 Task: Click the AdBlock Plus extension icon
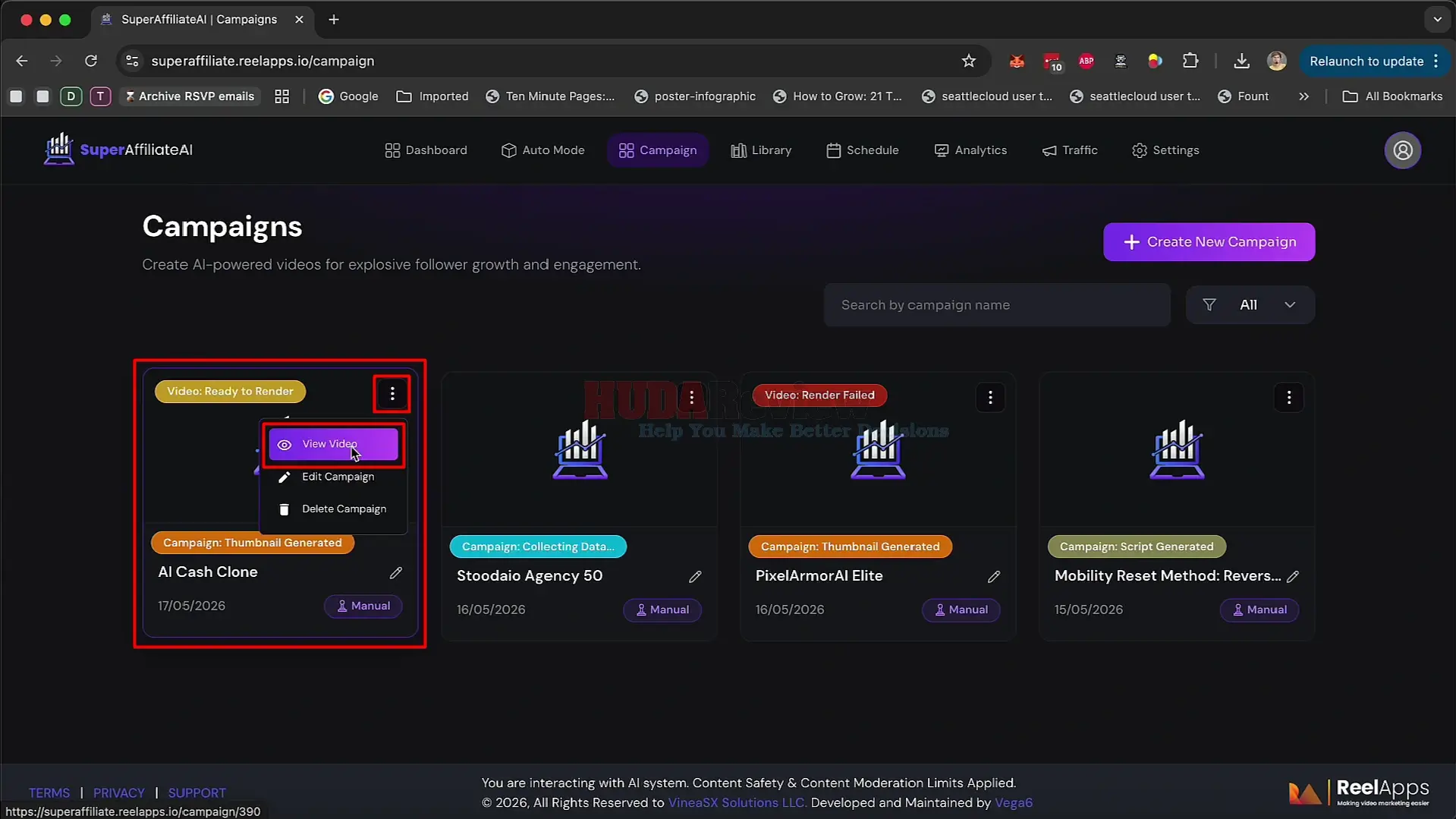tap(1086, 61)
